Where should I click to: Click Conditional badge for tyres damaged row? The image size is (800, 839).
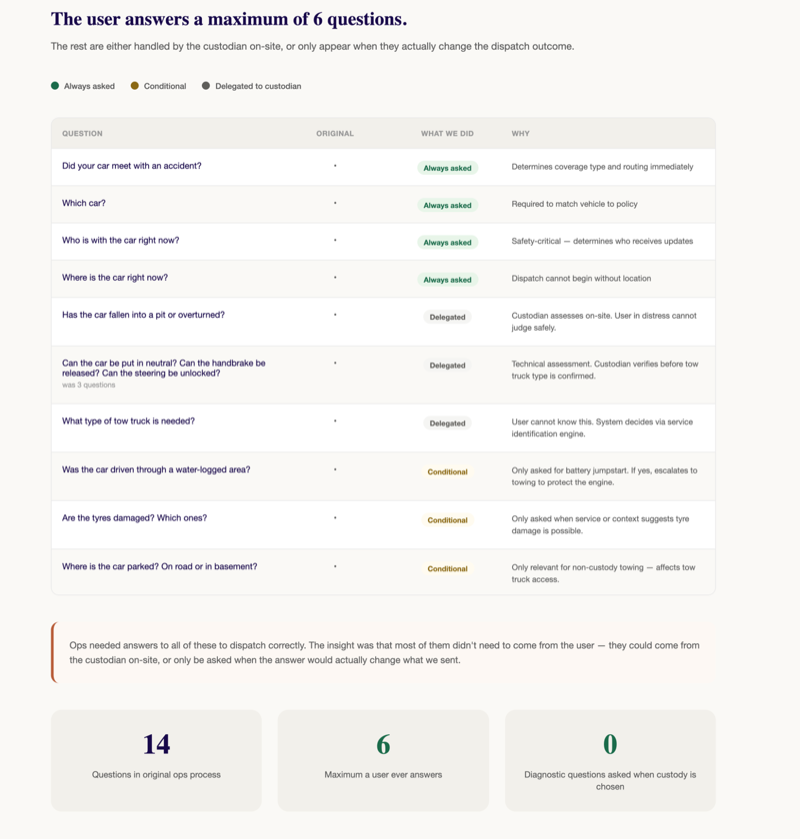pos(447,520)
